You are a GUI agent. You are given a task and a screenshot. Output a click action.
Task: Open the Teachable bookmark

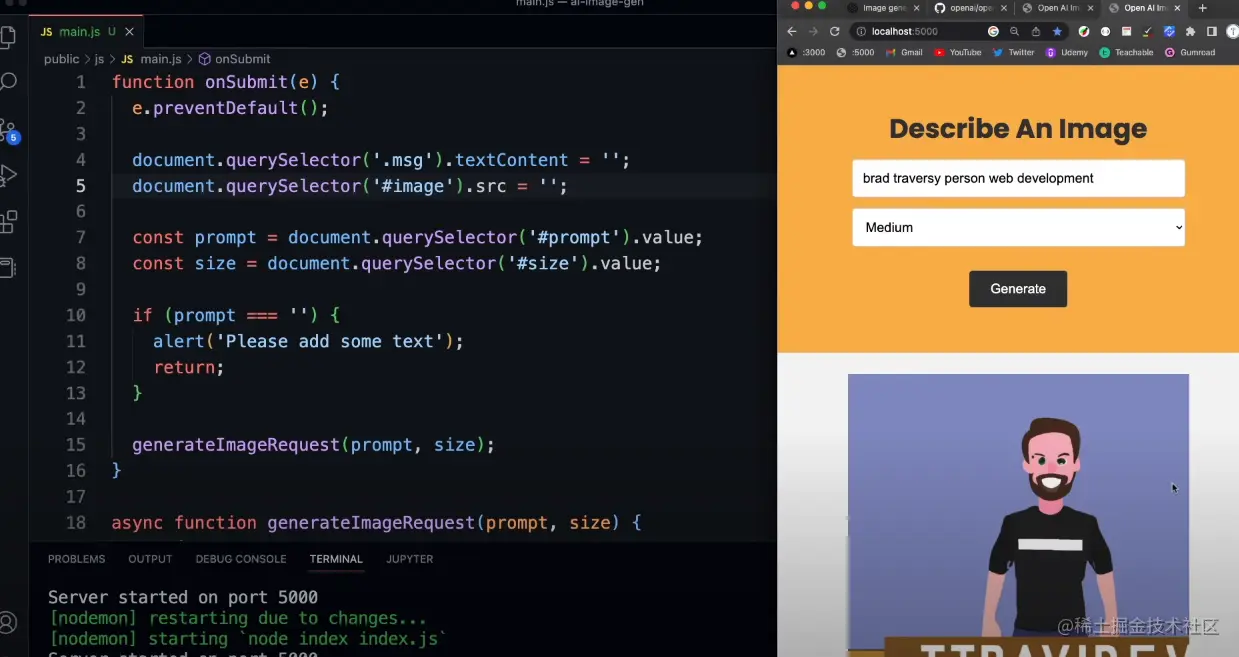pos(1127,52)
